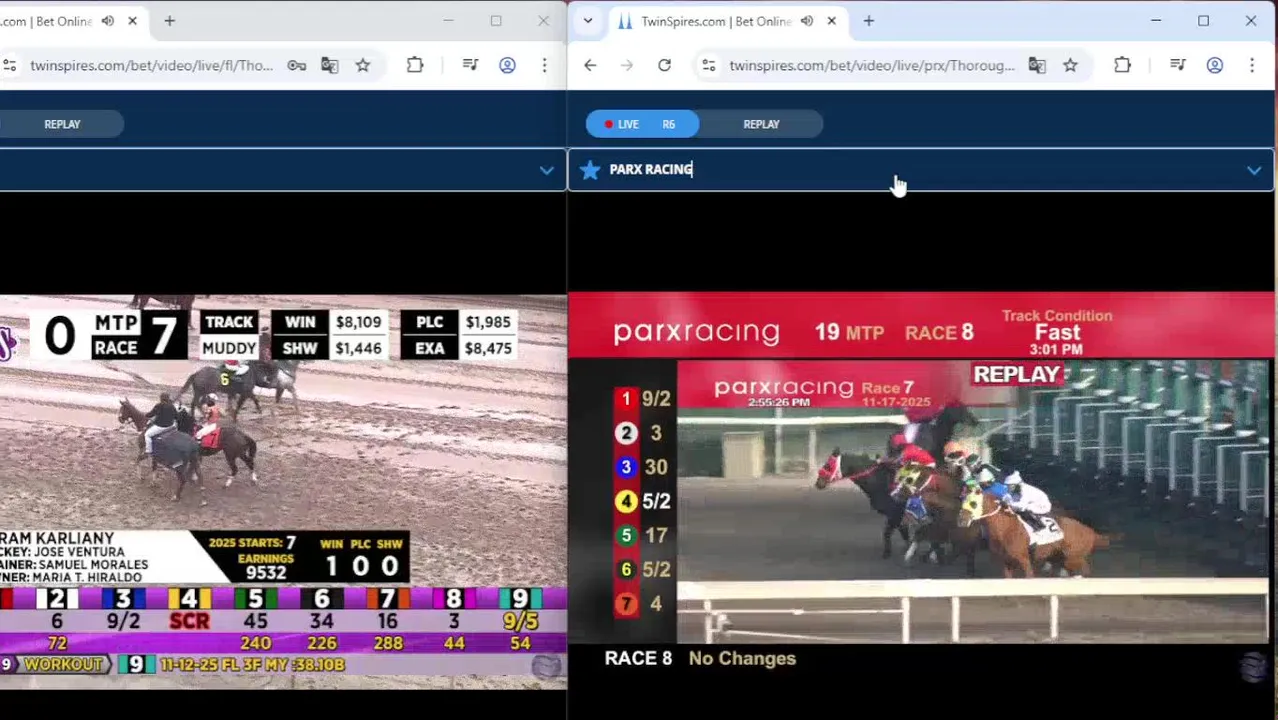The image size is (1278, 720).
Task: Click the left window race video feed
Action: tap(283, 490)
